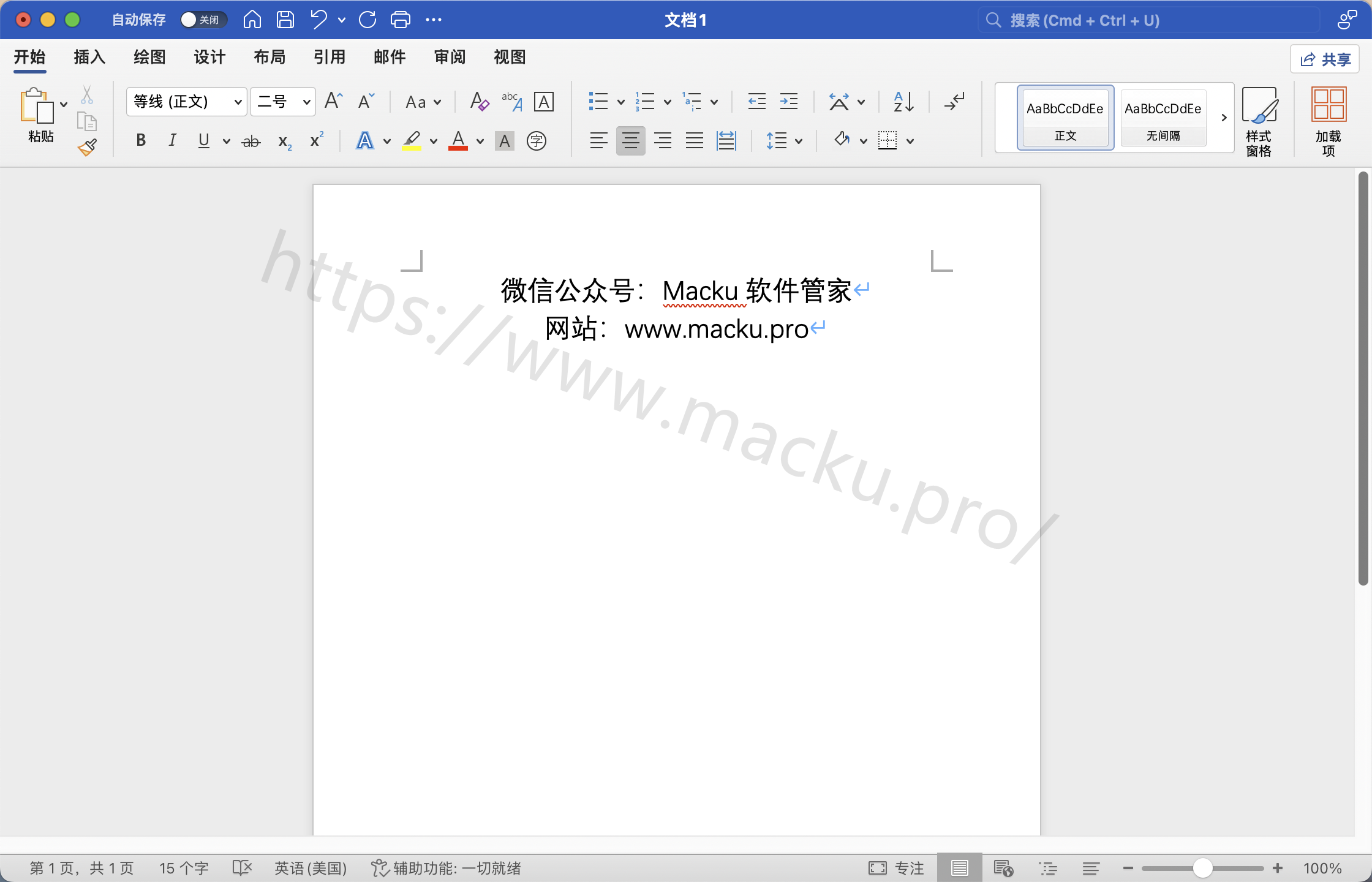
Task: Decrease paragraph indent
Action: coord(757,101)
